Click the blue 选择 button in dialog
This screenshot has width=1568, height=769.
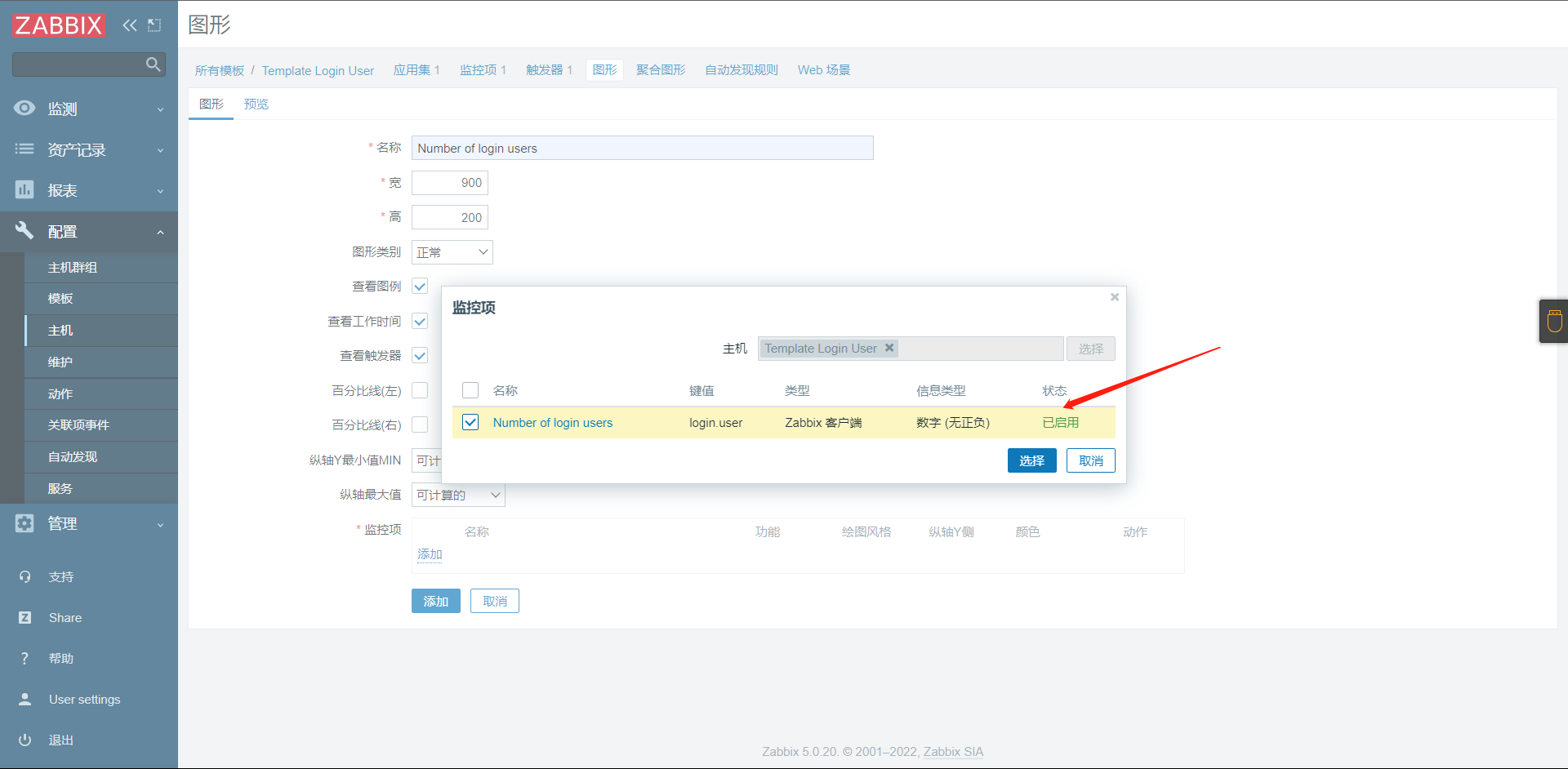(x=1032, y=460)
